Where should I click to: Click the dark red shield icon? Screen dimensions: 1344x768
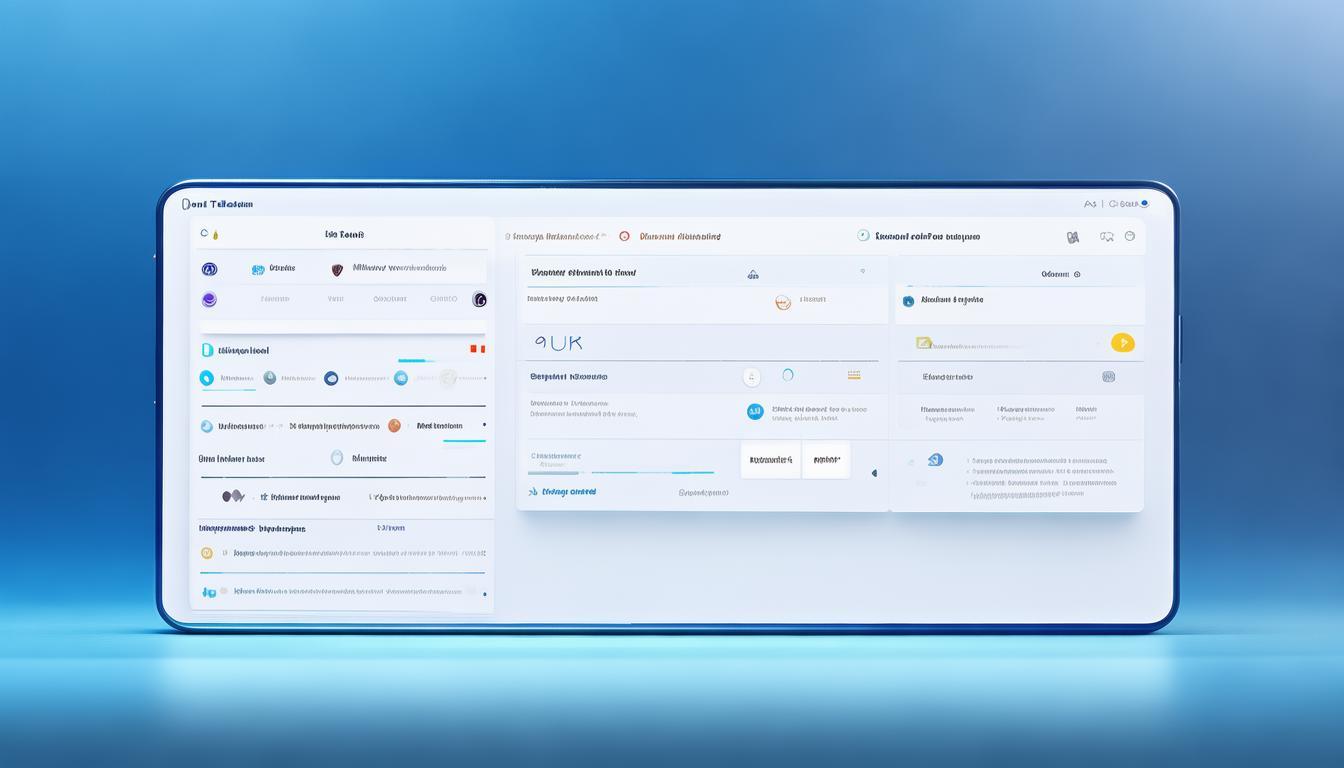click(337, 269)
